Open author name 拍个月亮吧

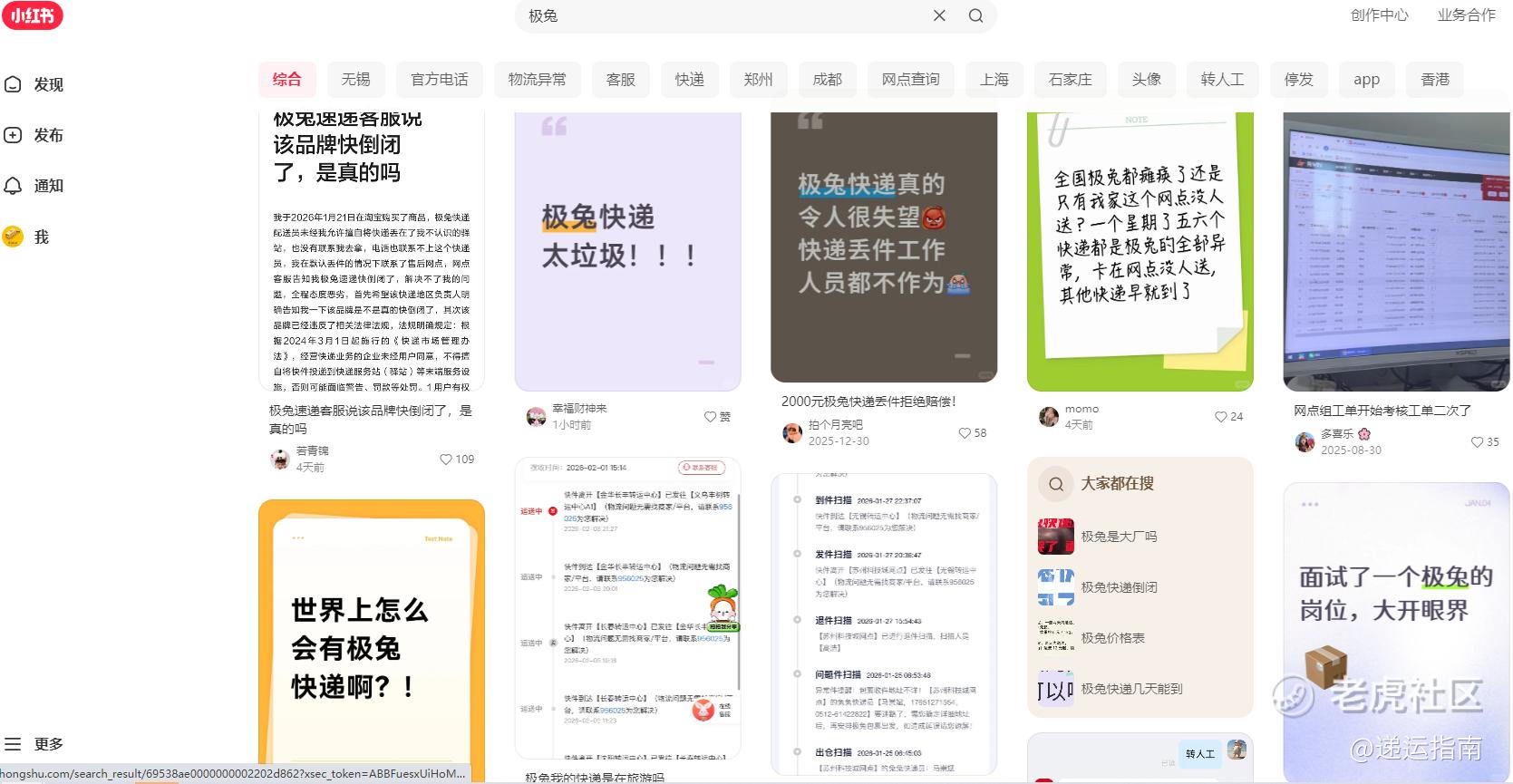point(836,424)
